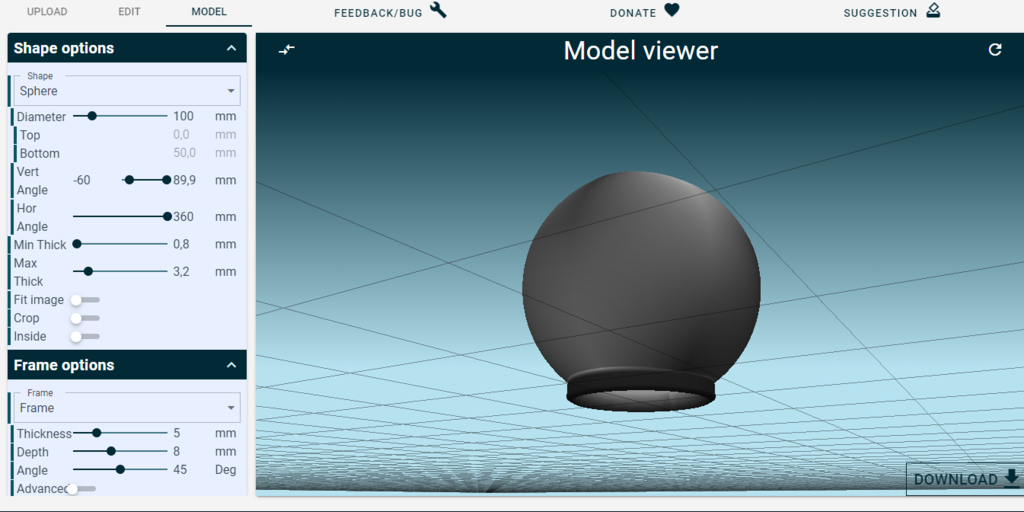1024x512 pixels.
Task: Collapse the Frame options panel
Action: [231, 365]
